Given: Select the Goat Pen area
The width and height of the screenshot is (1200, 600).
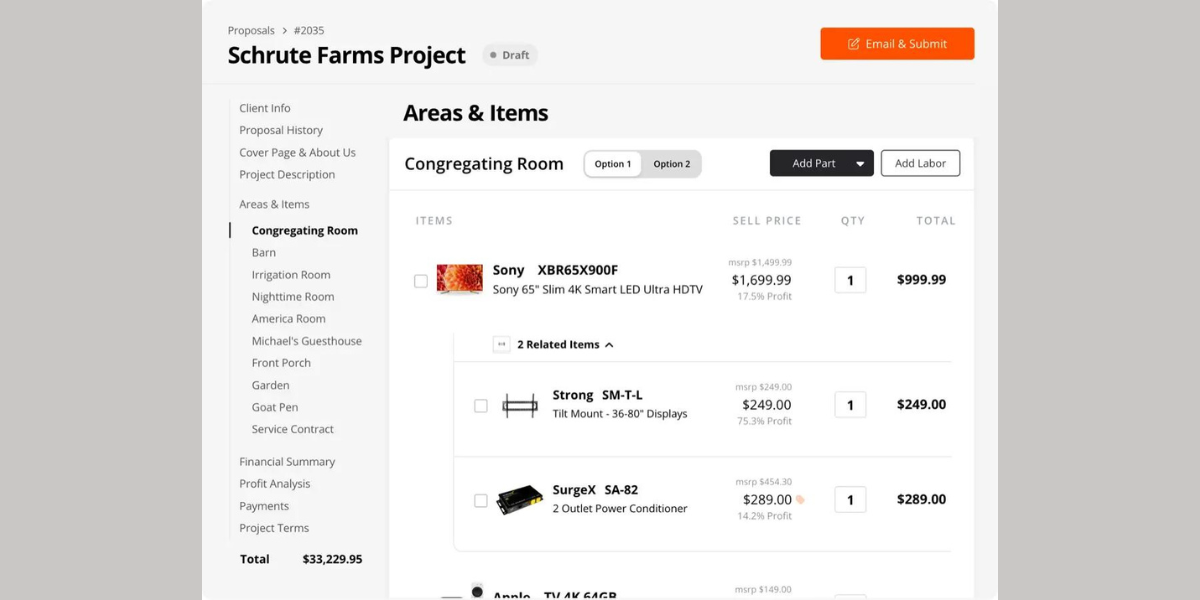Looking at the screenshot, I should pyautogui.click(x=275, y=406).
